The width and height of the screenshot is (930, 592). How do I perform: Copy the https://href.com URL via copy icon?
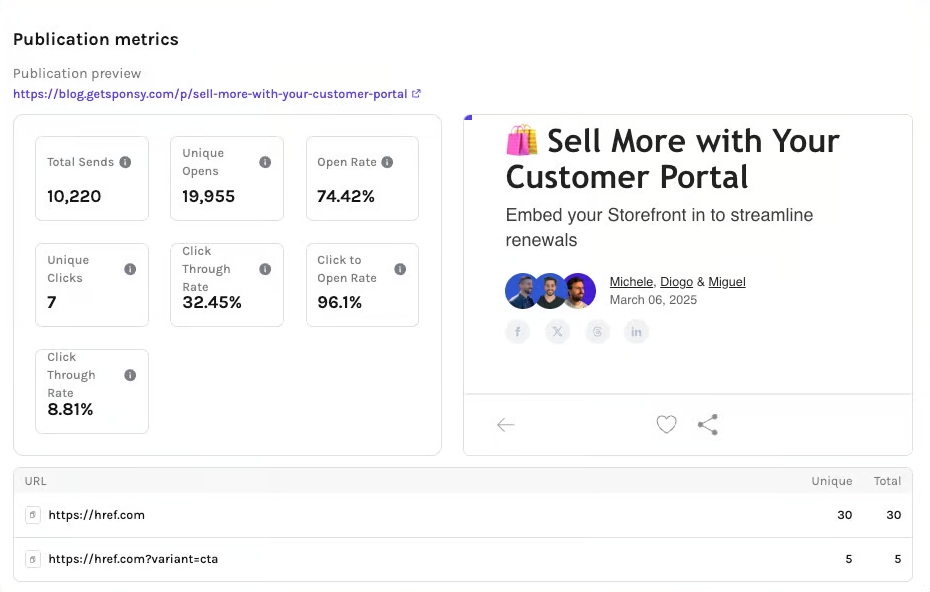coord(33,515)
